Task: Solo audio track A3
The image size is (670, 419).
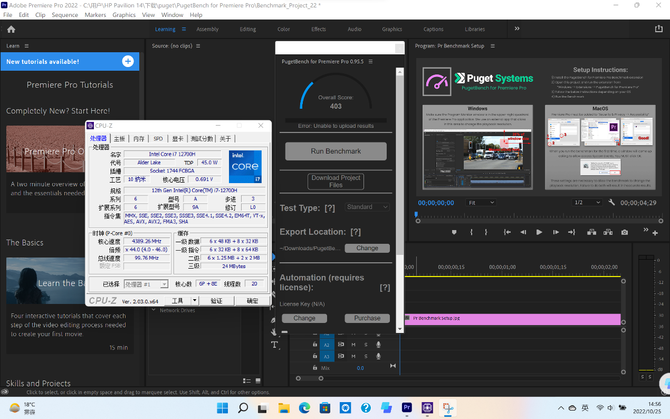Action: [364, 356]
